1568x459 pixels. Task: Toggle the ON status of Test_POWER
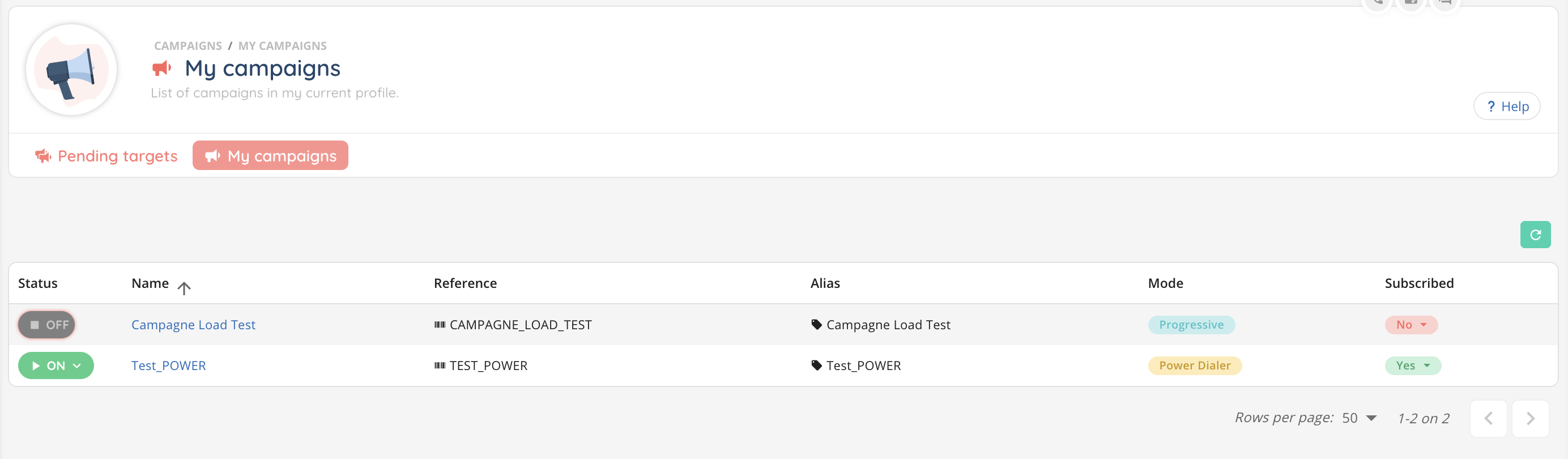[x=56, y=366]
